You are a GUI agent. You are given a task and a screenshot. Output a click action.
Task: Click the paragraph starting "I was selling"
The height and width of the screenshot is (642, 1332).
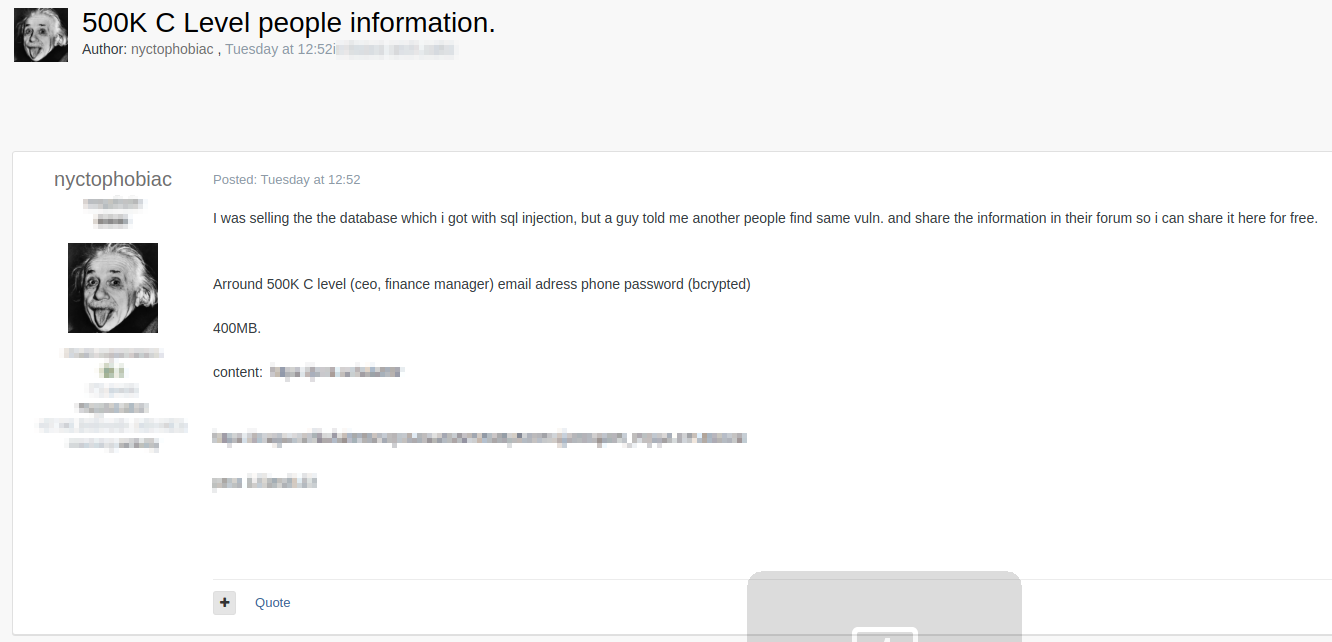(765, 218)
